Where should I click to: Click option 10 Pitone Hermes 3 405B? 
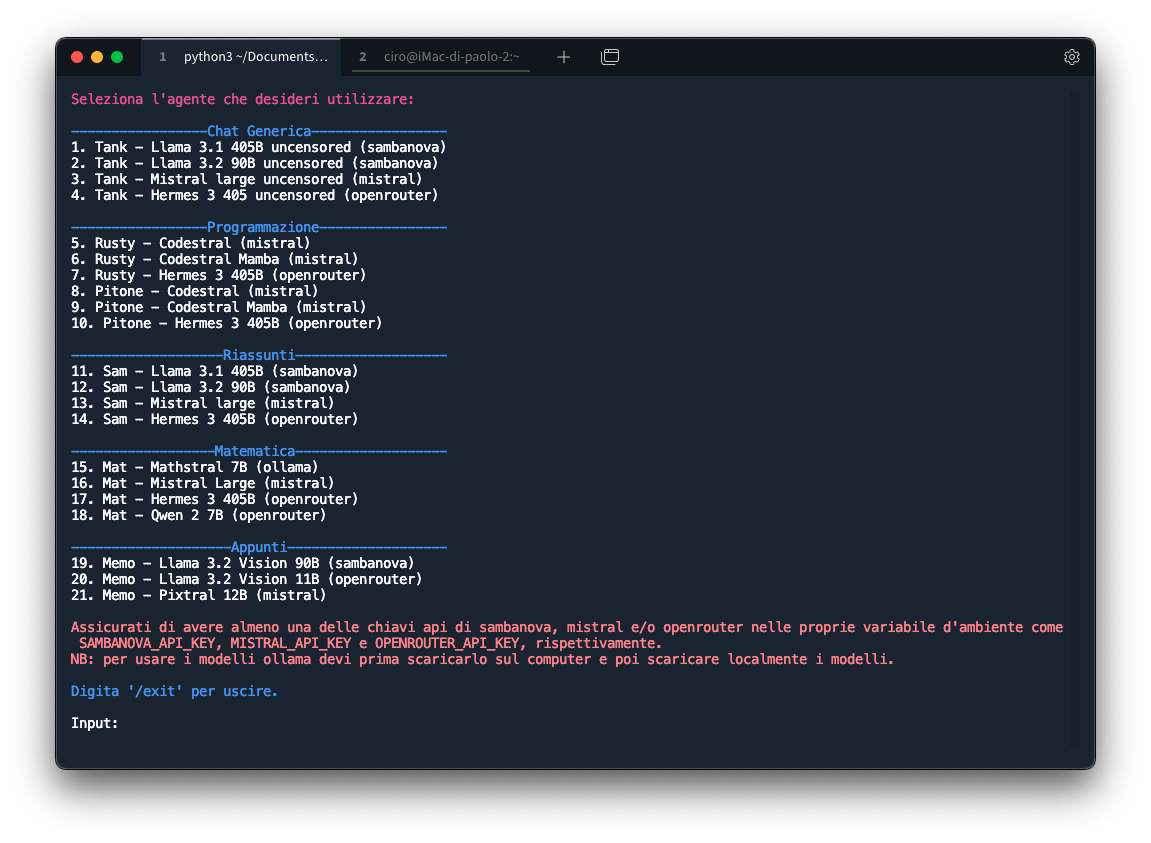(226, 323)
